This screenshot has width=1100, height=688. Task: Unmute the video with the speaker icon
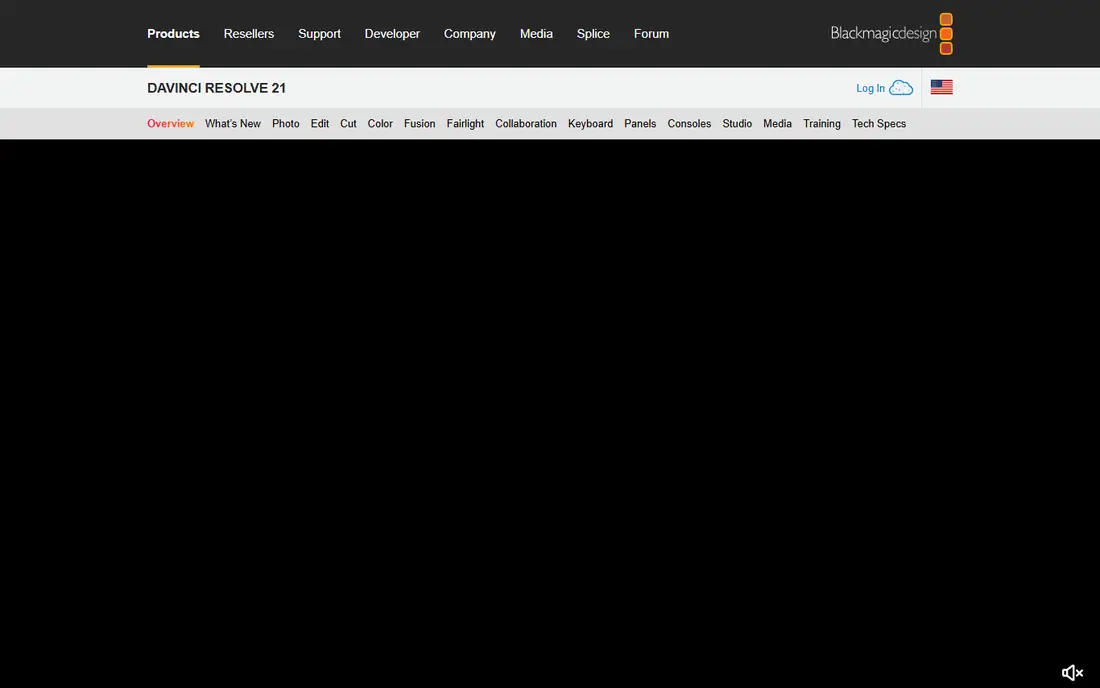pos(1072,673)
